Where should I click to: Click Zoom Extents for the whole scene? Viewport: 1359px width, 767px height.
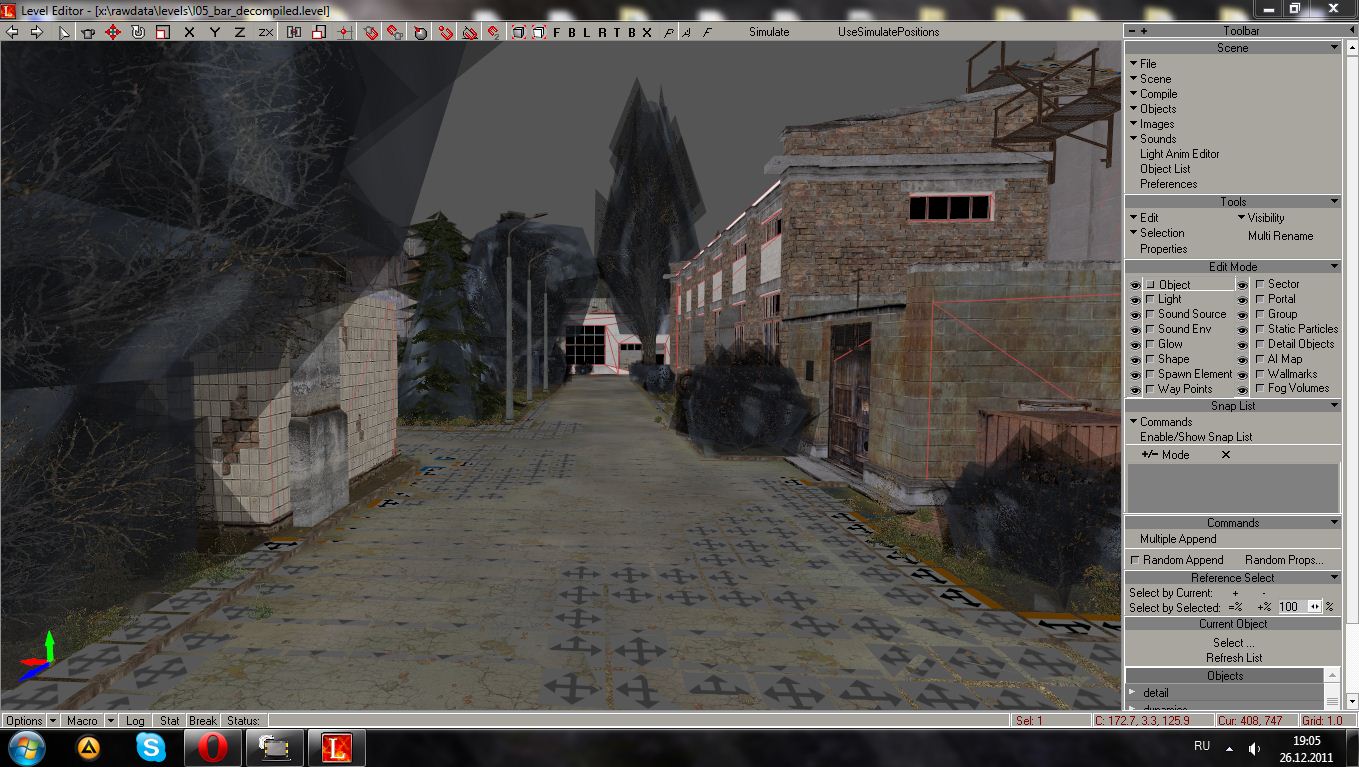(x=518, y=32)
